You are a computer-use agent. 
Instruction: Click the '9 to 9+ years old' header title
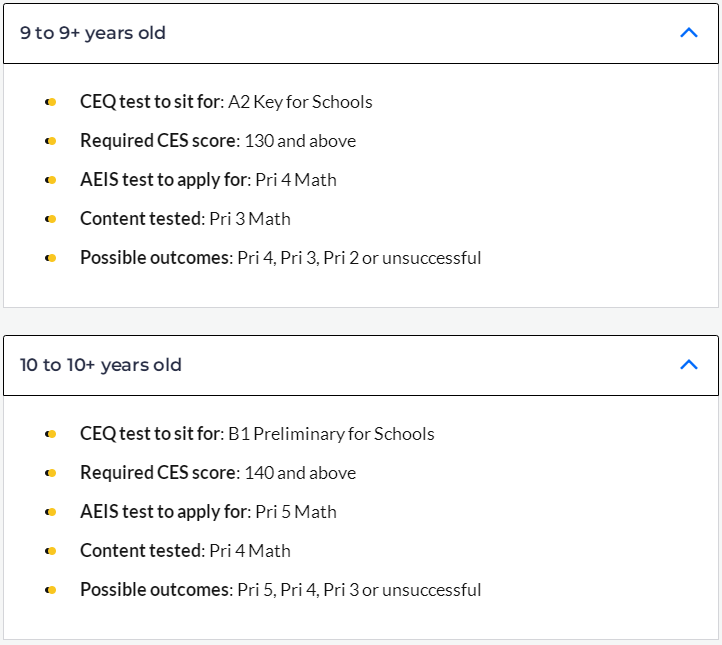point(93,33)
